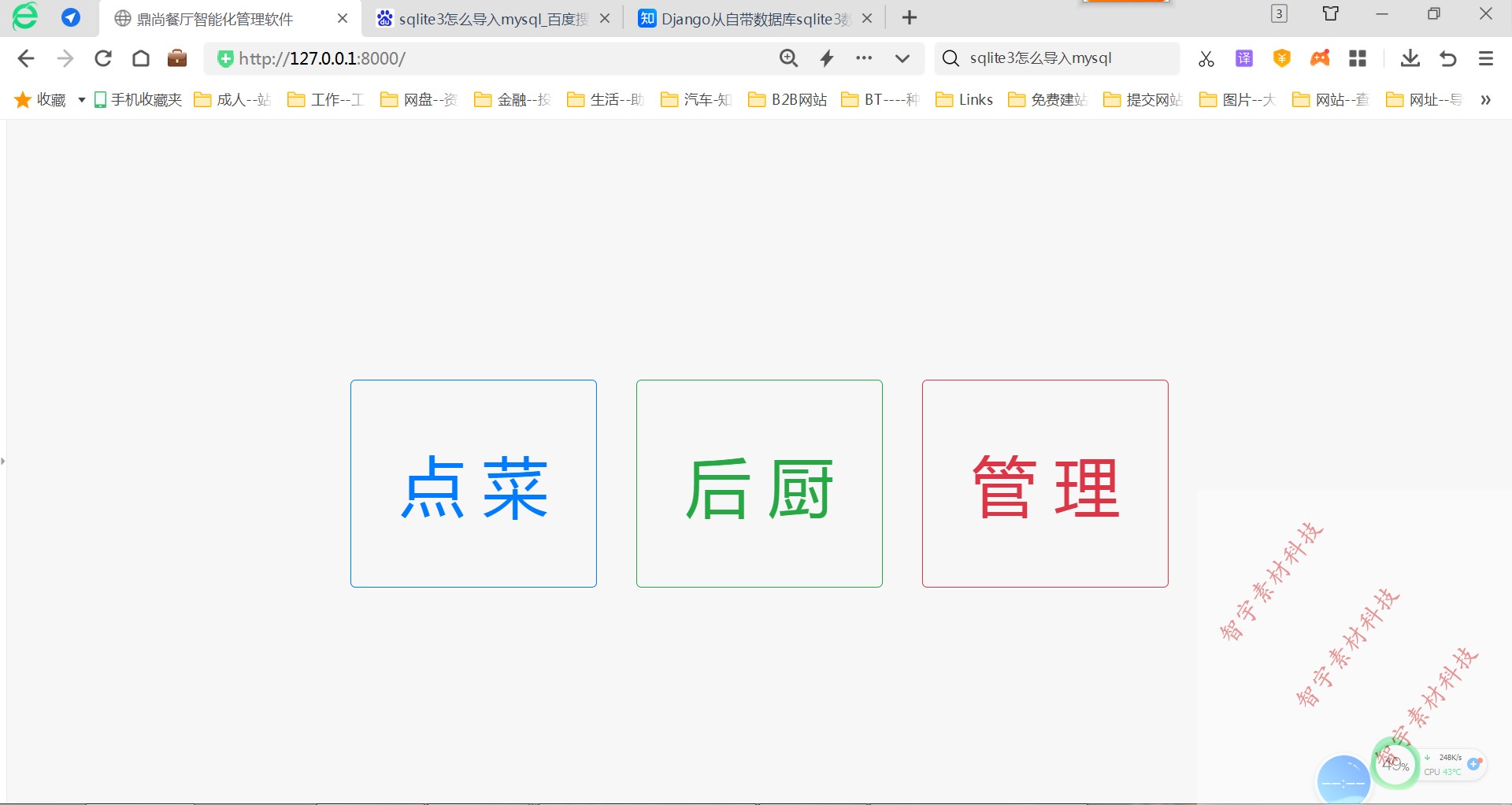Open the Links bookmark folder
This screenshot has width=1512, height=805.
tap(964, 99)
